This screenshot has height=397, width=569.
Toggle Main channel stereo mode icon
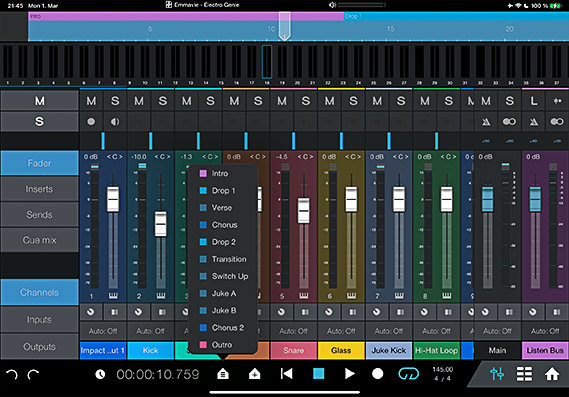509,122
